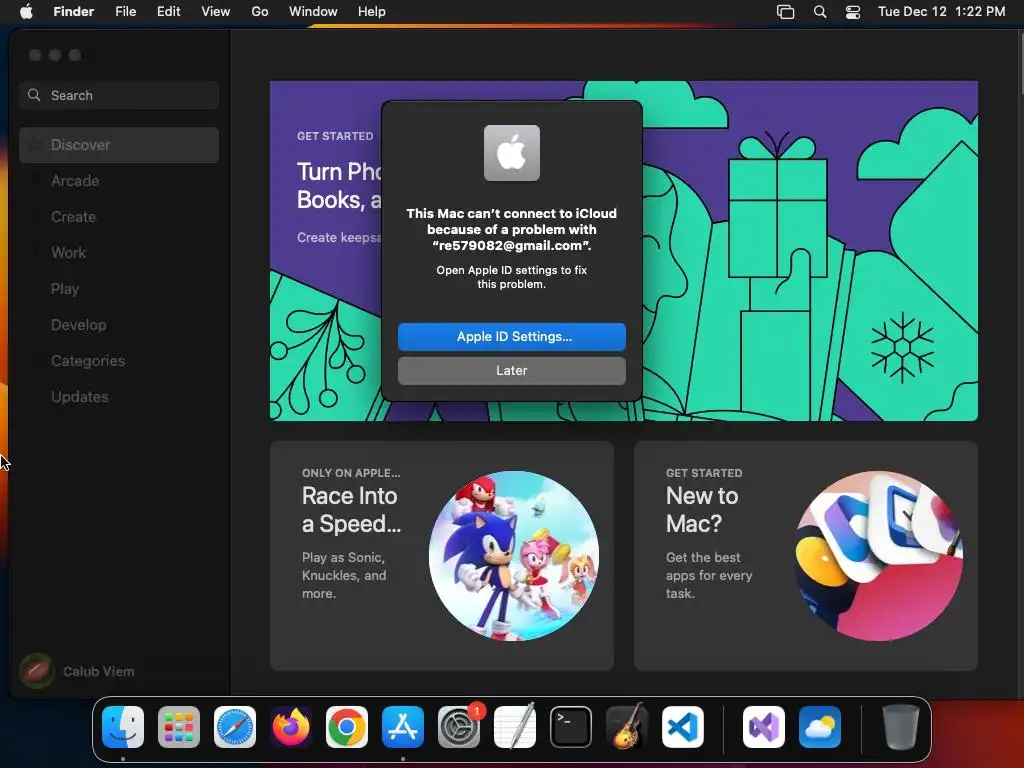Image resolution: width=1024 pixels, height=768 pixels.
Task: Open the New to Mac? card
Action: point(806,556)
